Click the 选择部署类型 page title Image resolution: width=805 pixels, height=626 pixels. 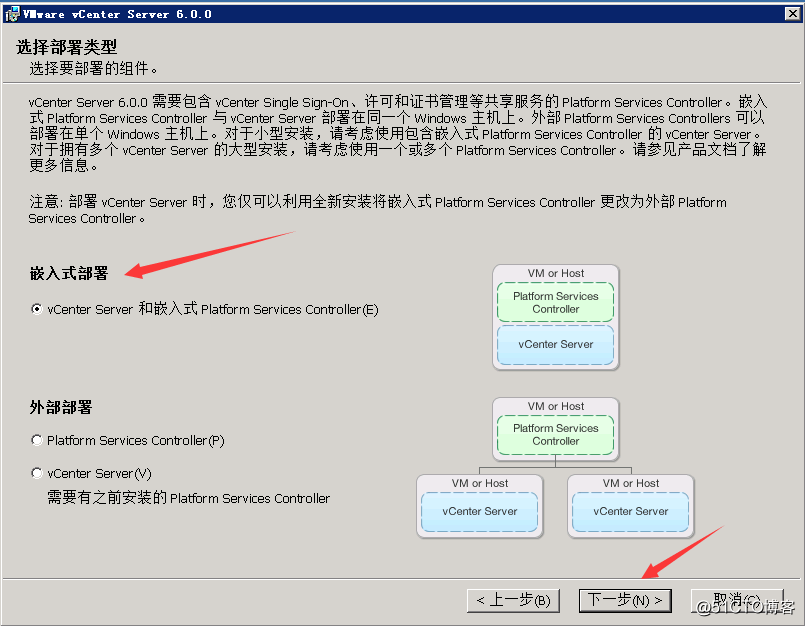(67, 47)
